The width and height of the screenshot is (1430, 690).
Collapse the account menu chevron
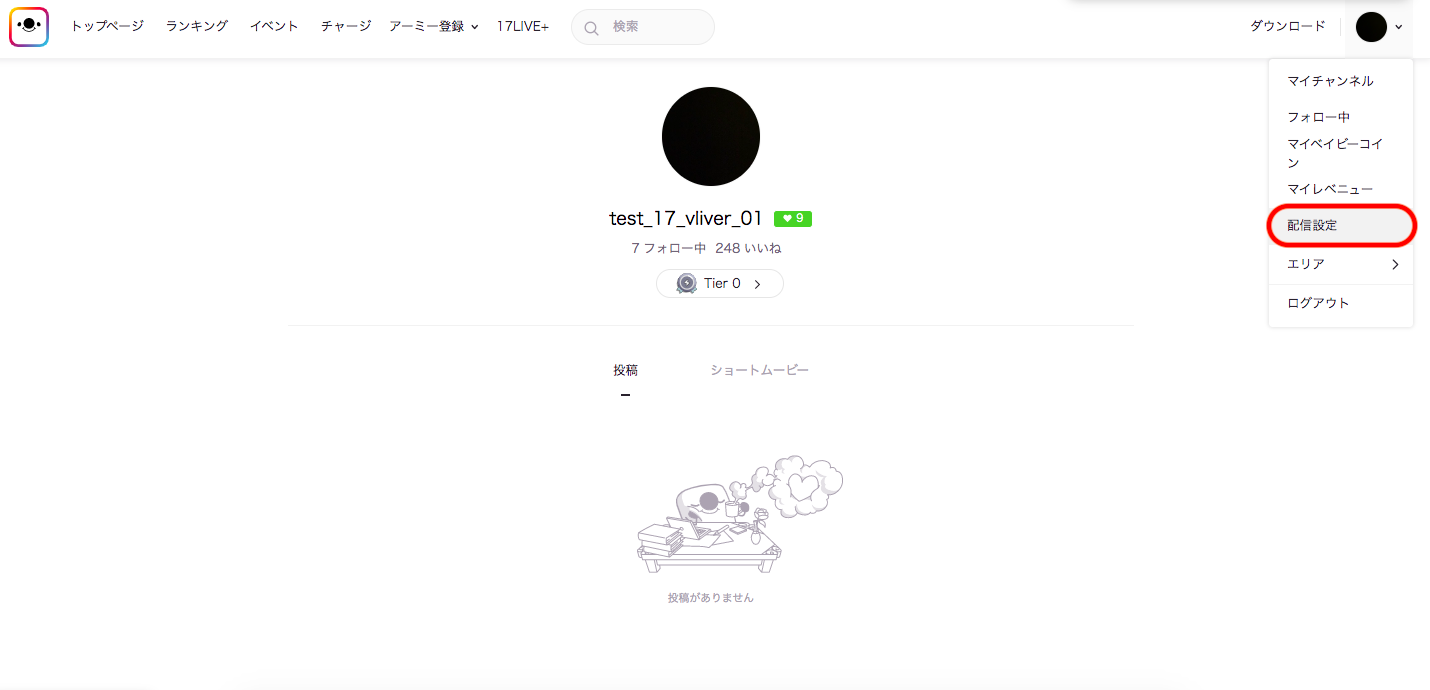(1399, 28)
